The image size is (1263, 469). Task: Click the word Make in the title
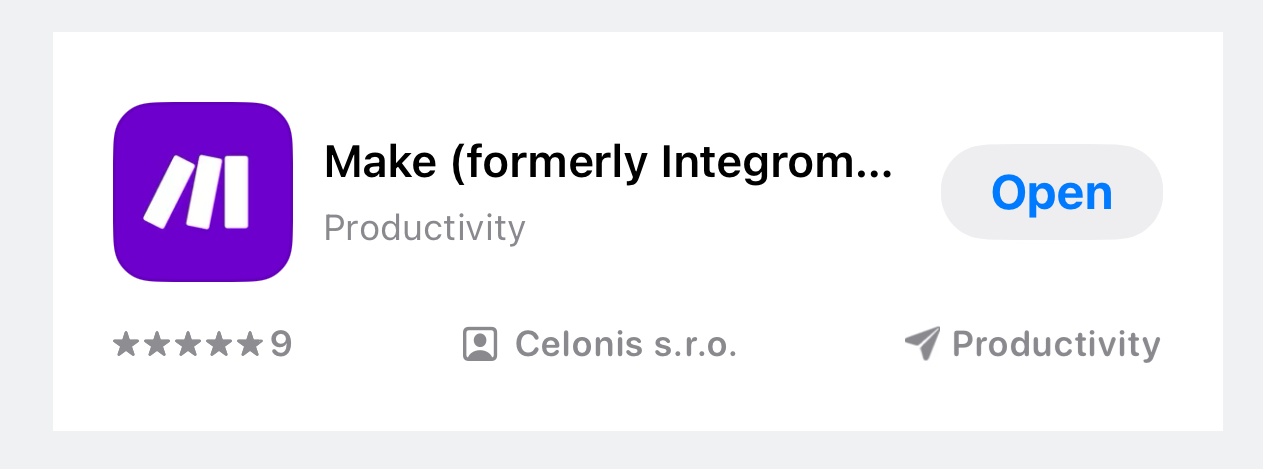pyautogui.click(x=382, y=161)
